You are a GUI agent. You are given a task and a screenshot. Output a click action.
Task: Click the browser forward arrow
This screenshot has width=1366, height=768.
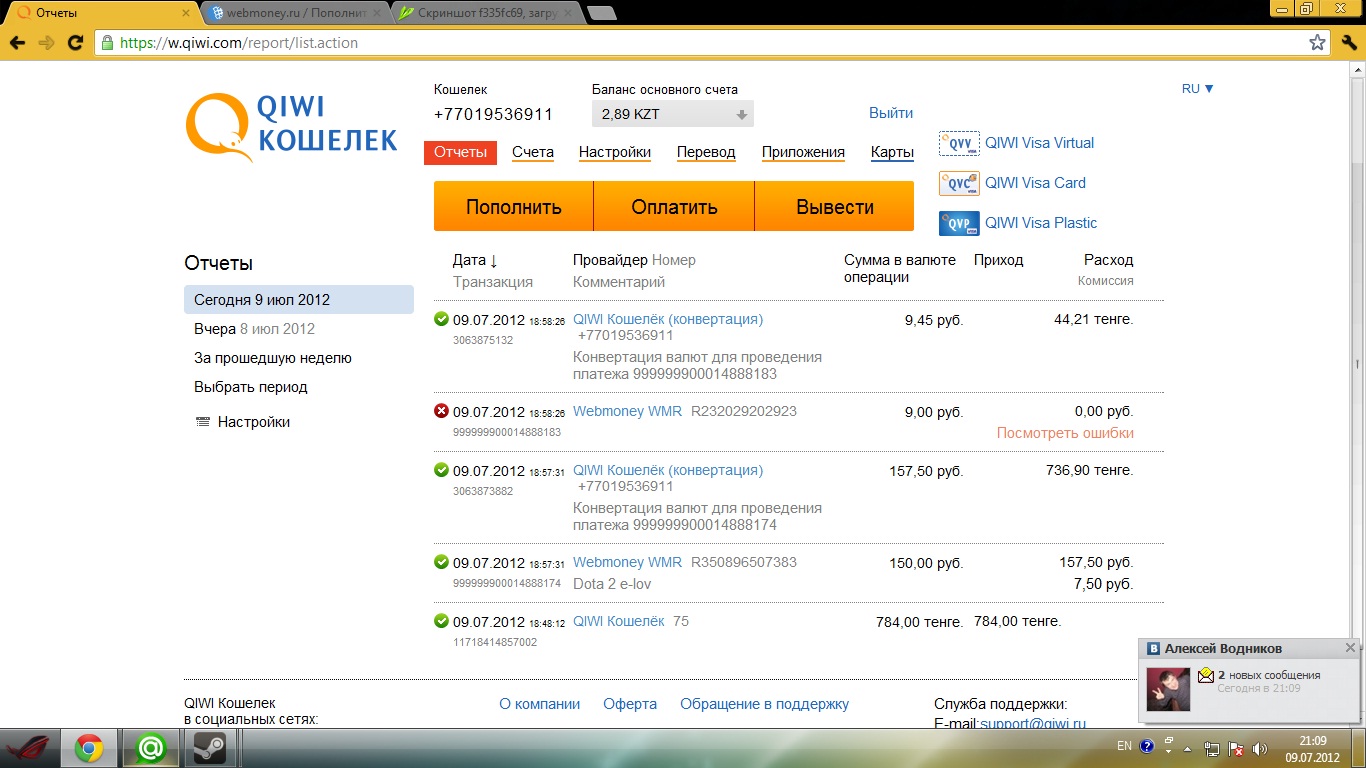pyautogui.click(x=46, y=43)
